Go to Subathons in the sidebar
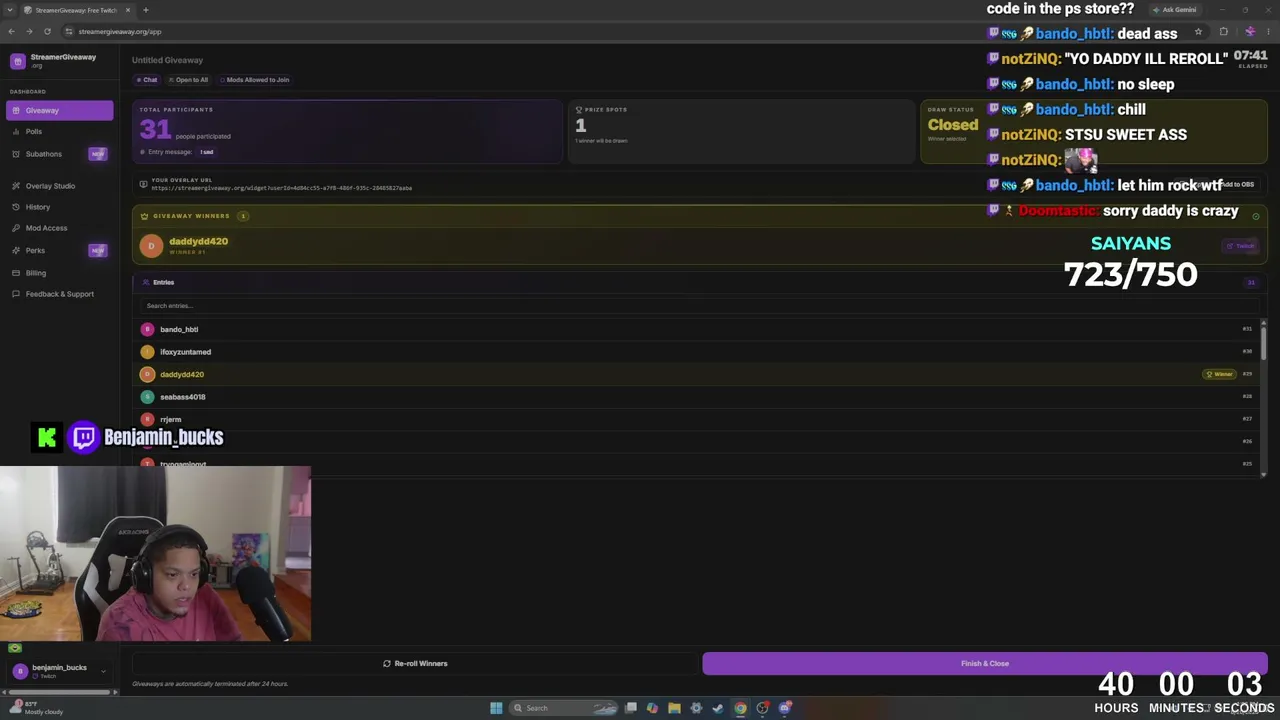This screenshot has width=1280, height=720. (58, 154)
